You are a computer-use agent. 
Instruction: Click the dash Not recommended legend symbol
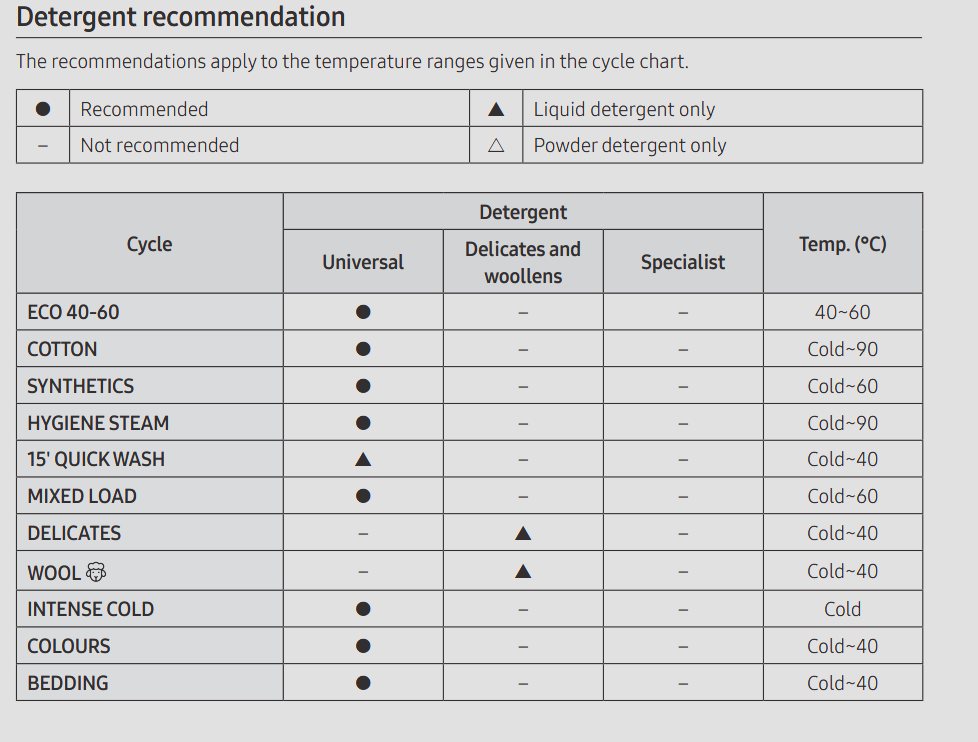coord(43,146)
